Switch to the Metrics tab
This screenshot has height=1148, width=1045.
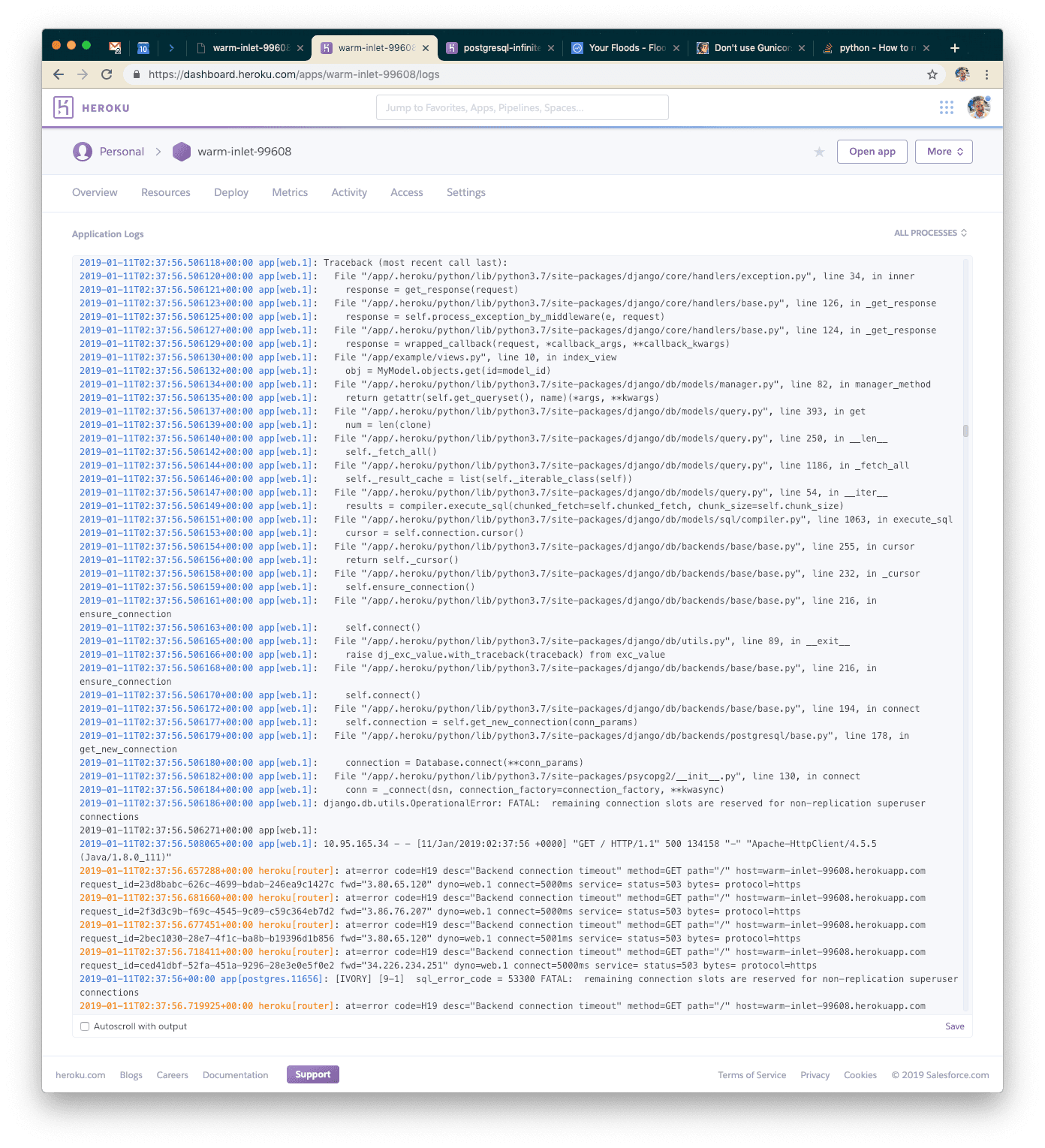coord(290,192)
